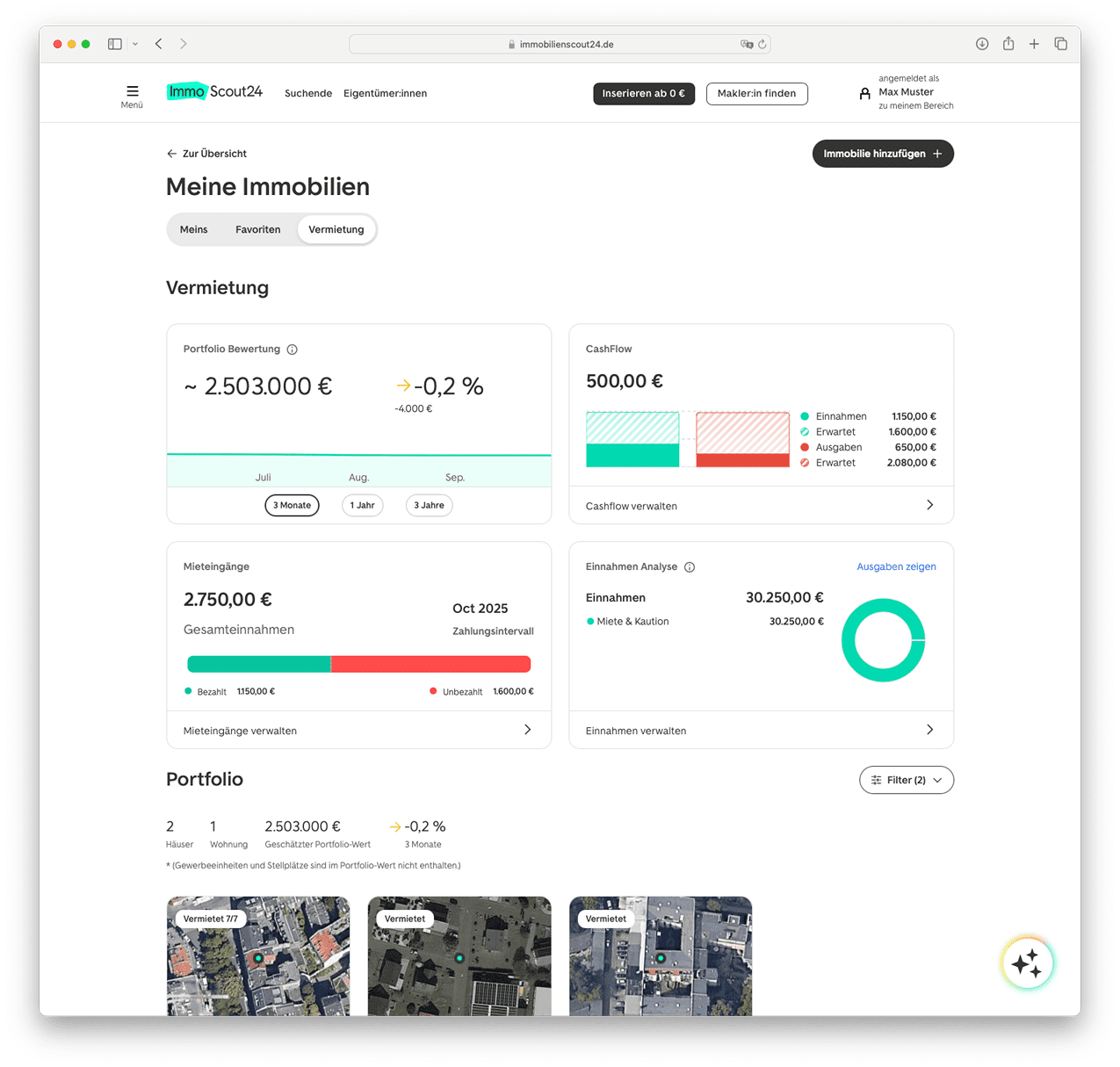Select the 1 Jahr time range
The height and width of the screenshot is (1067, 1120).
(362, 505)
